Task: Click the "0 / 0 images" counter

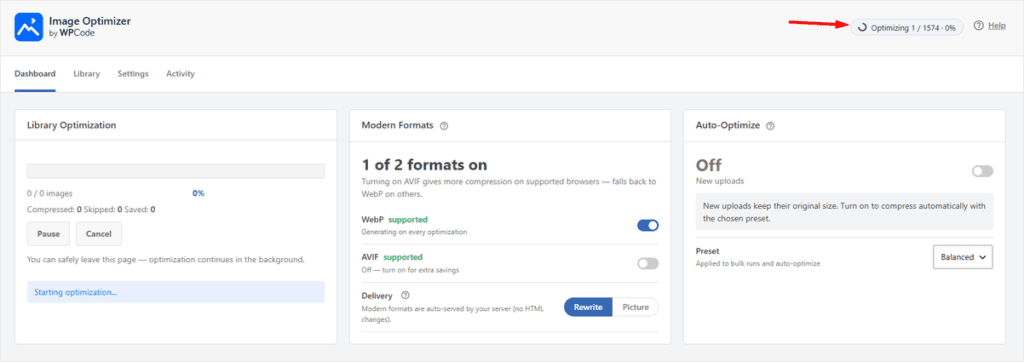Action: click(50, 193)
